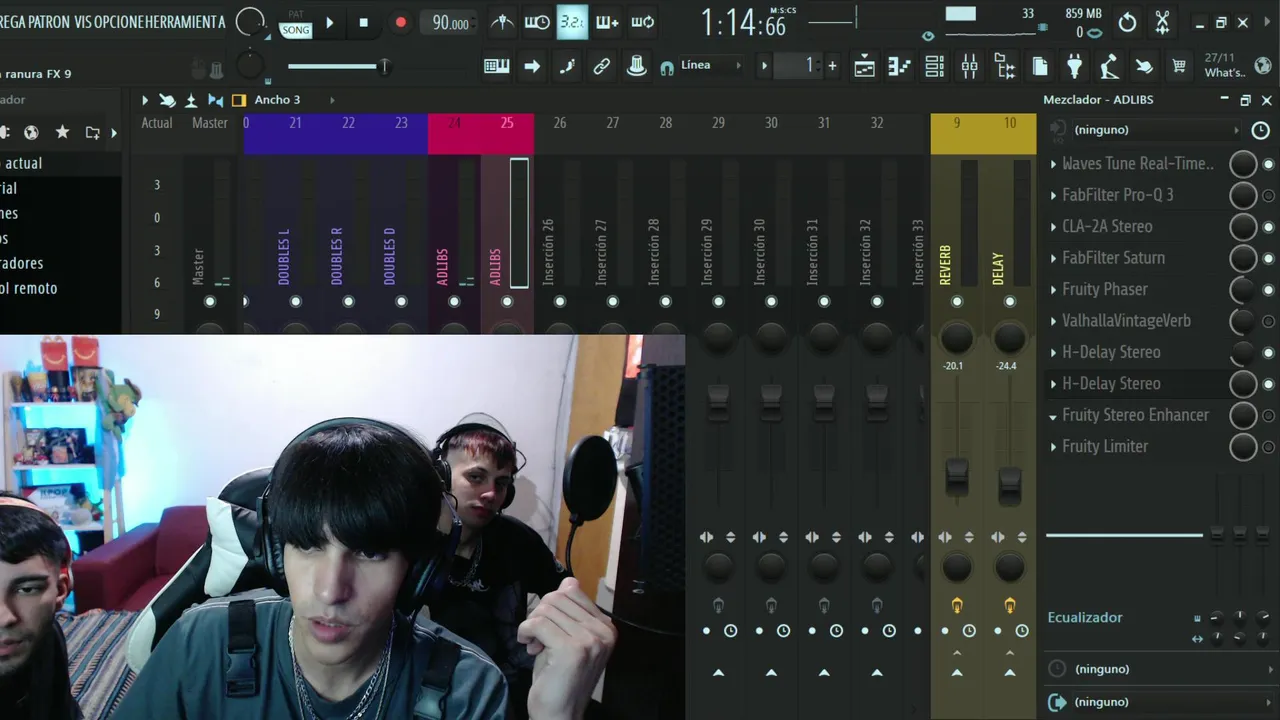This screenshot has width=1280, height=720.
Task: Expand the Waves Tune Real-Time slot arrow
Action: [1053, 164]
